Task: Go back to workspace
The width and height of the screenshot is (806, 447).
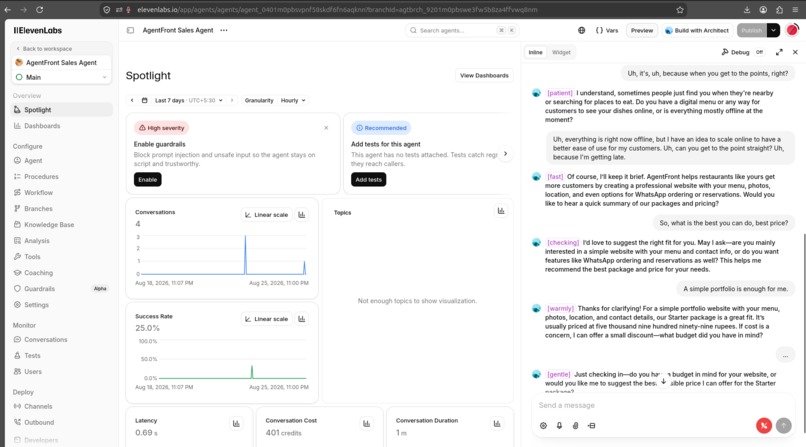Action: pos(44,49)
